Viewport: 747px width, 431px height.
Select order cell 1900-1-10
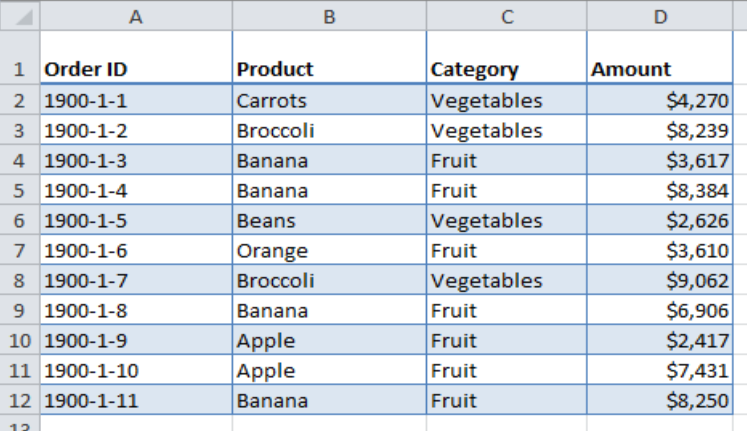click(136, 370)
